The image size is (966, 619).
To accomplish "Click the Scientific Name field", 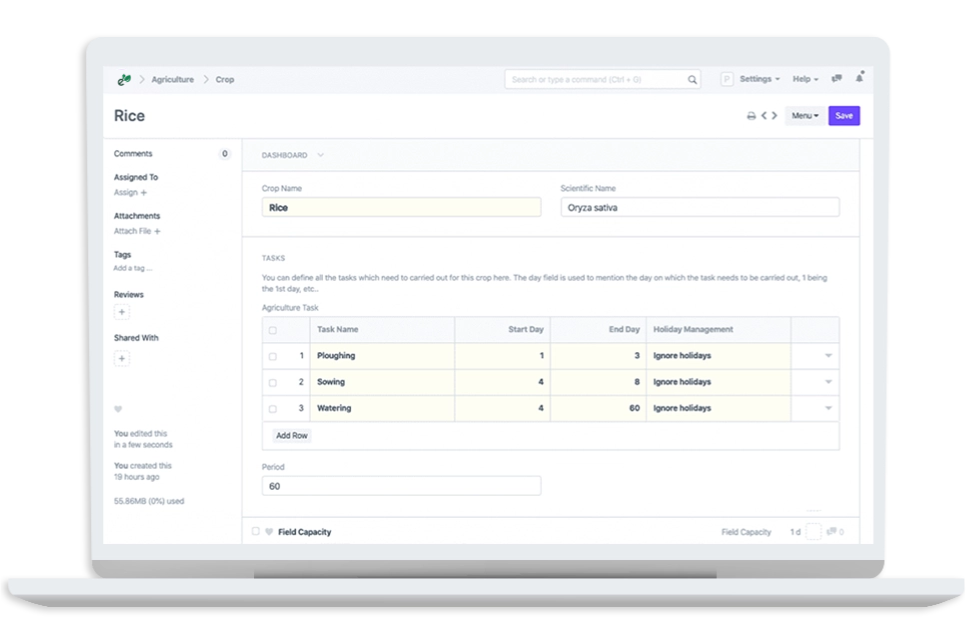I will 700,208.
